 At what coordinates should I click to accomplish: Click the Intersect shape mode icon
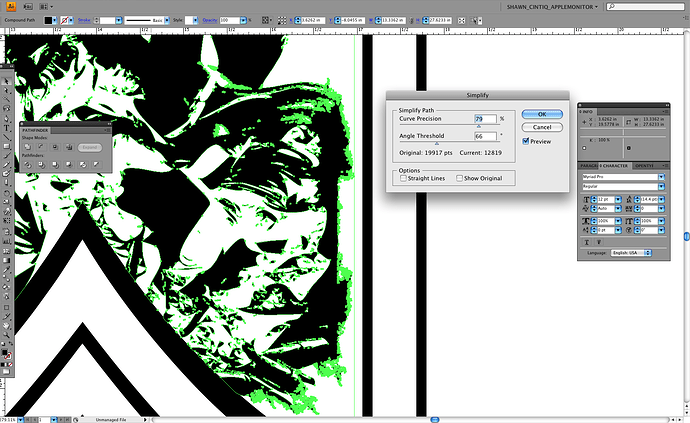click(55, 147)
